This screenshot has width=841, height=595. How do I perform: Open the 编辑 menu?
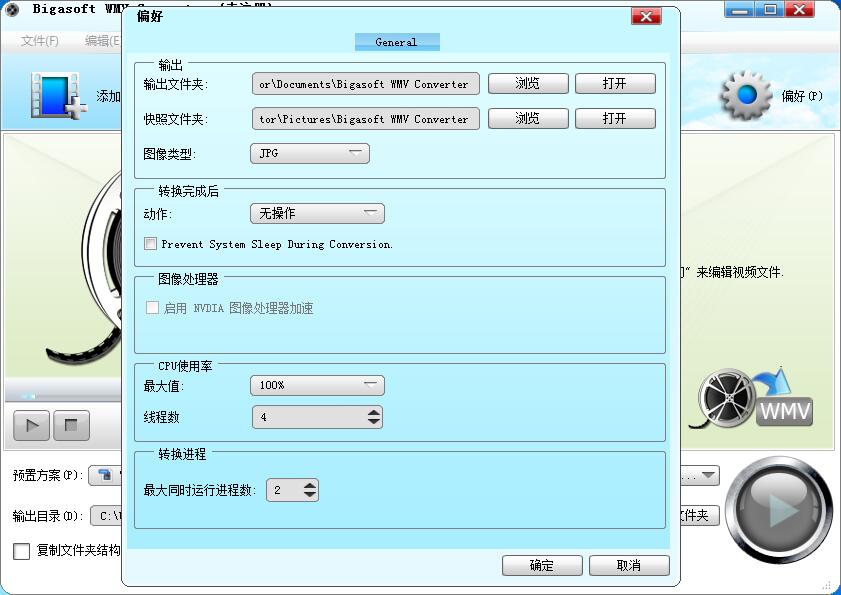click(102, 40)
